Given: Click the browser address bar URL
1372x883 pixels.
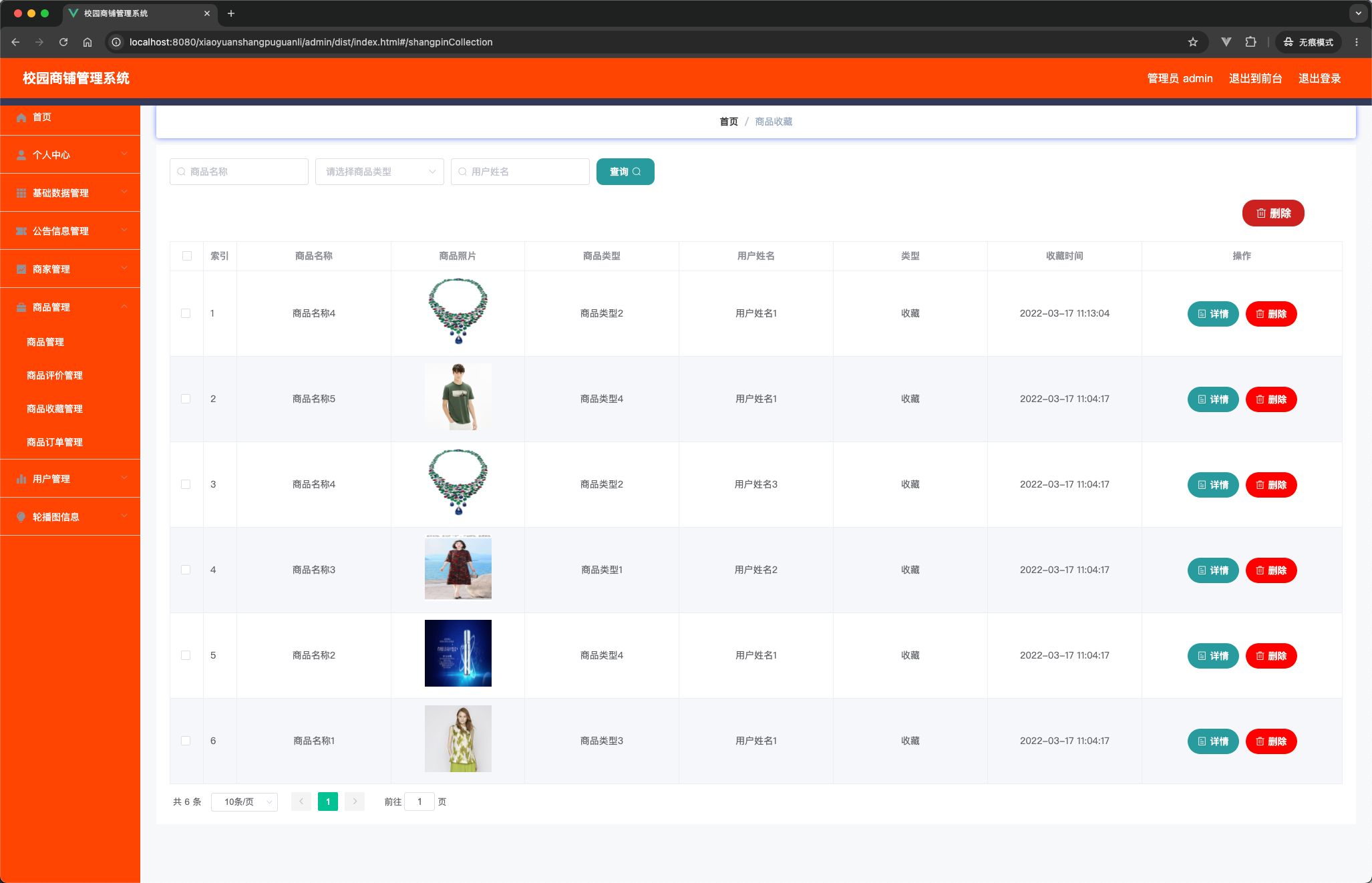Looking at the screenshot, I should tap(311, 42).
